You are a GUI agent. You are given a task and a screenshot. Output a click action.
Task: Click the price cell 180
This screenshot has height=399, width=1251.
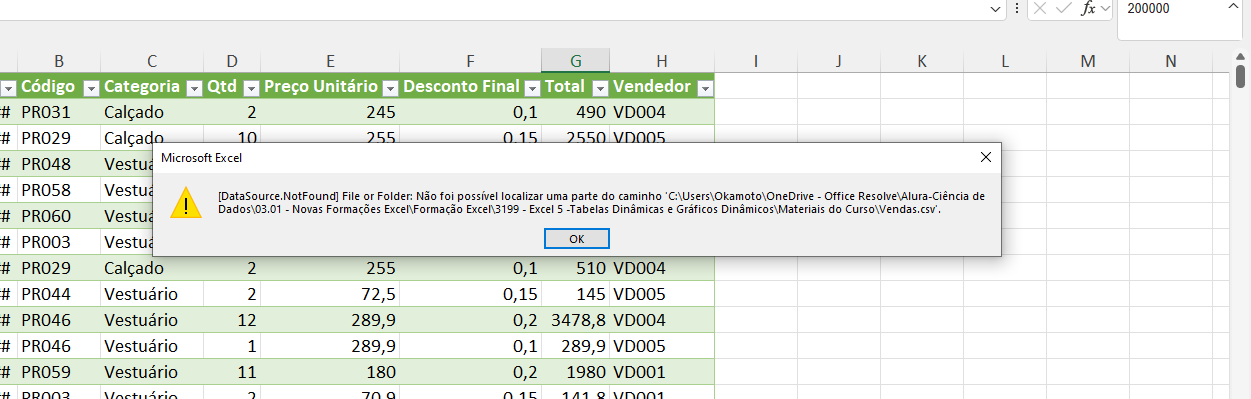(x=331, y=373)
